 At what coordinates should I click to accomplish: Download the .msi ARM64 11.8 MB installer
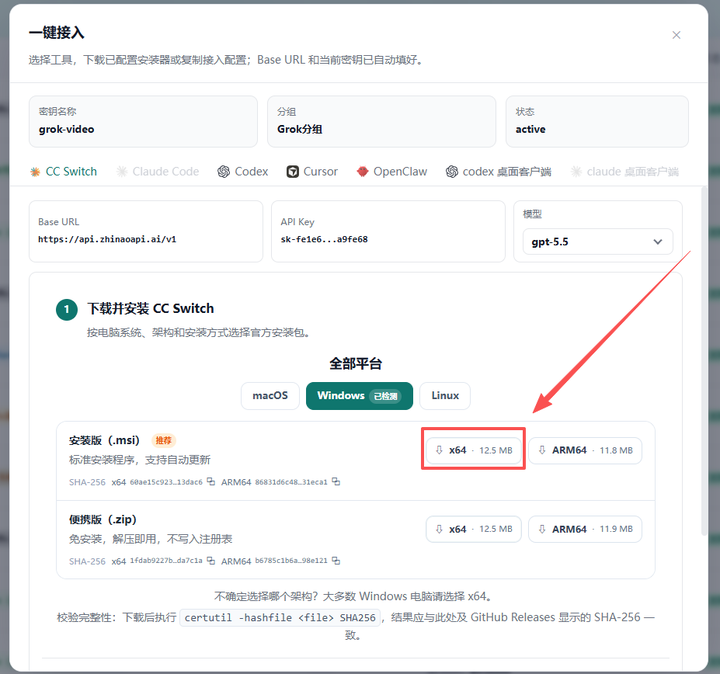click(585, 450)
